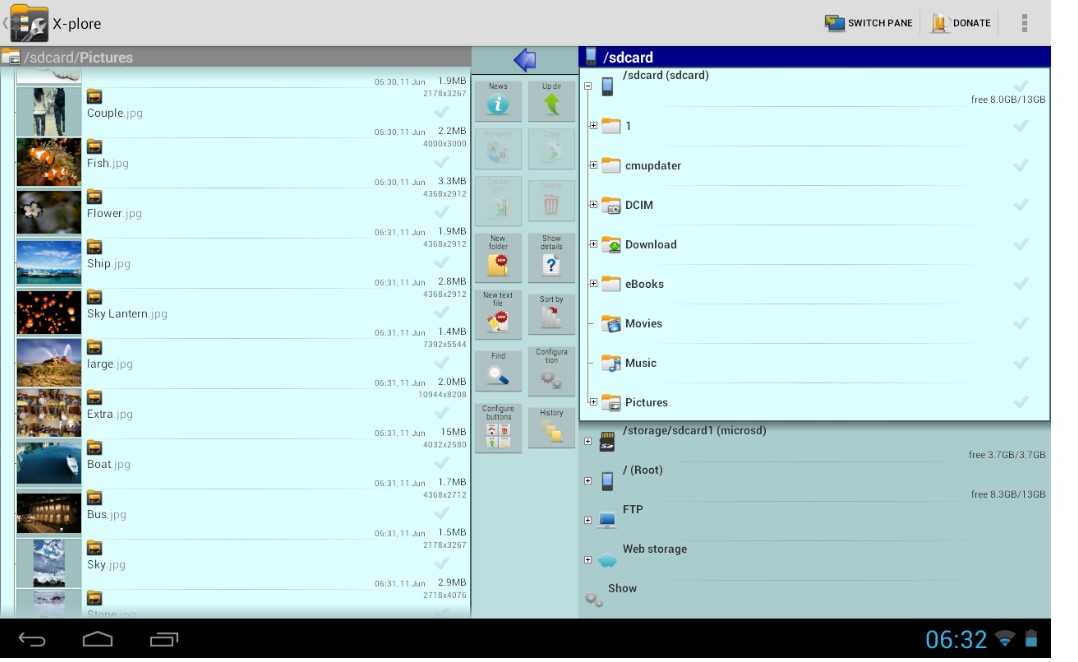Open the Sky Lantern.jpg thumbnail
1078x662 pixels.
click(x=49, y=313)
